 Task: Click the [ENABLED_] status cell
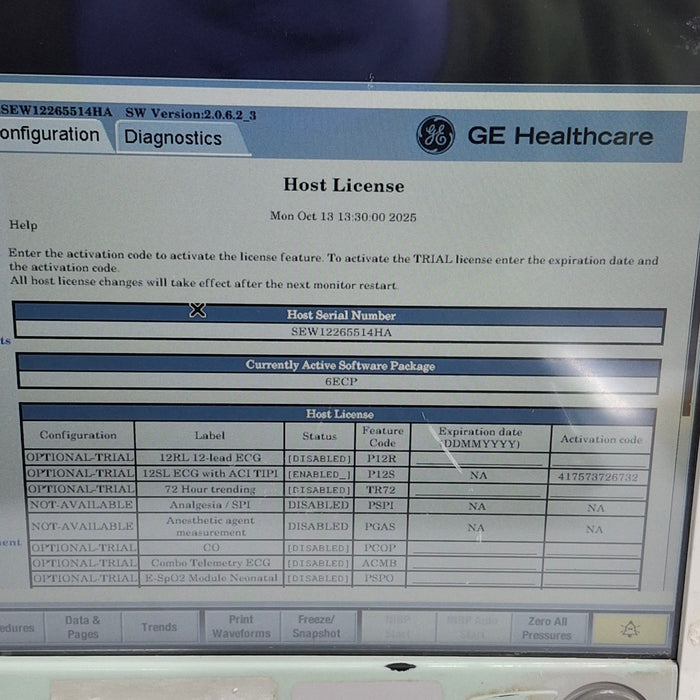tap(319, 474)
